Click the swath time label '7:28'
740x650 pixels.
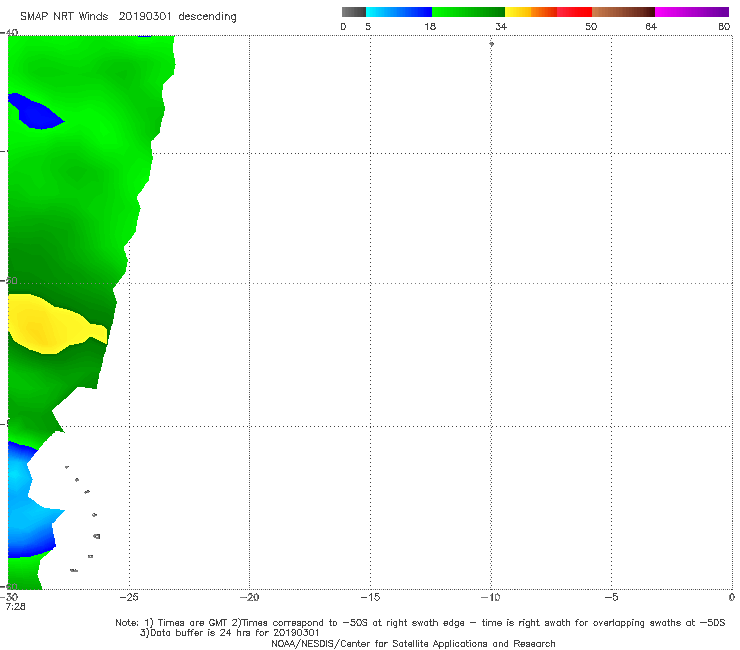[15, 607]
